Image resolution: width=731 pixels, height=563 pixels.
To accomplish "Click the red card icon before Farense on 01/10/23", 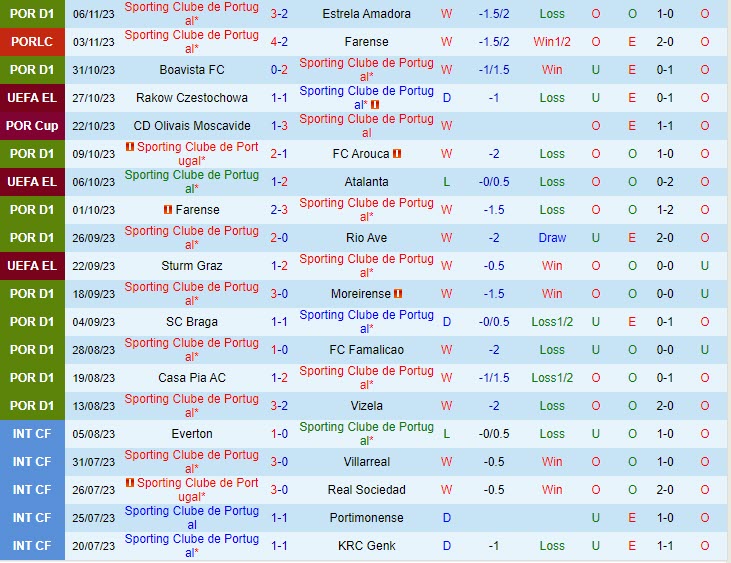I will coord(168,210).
